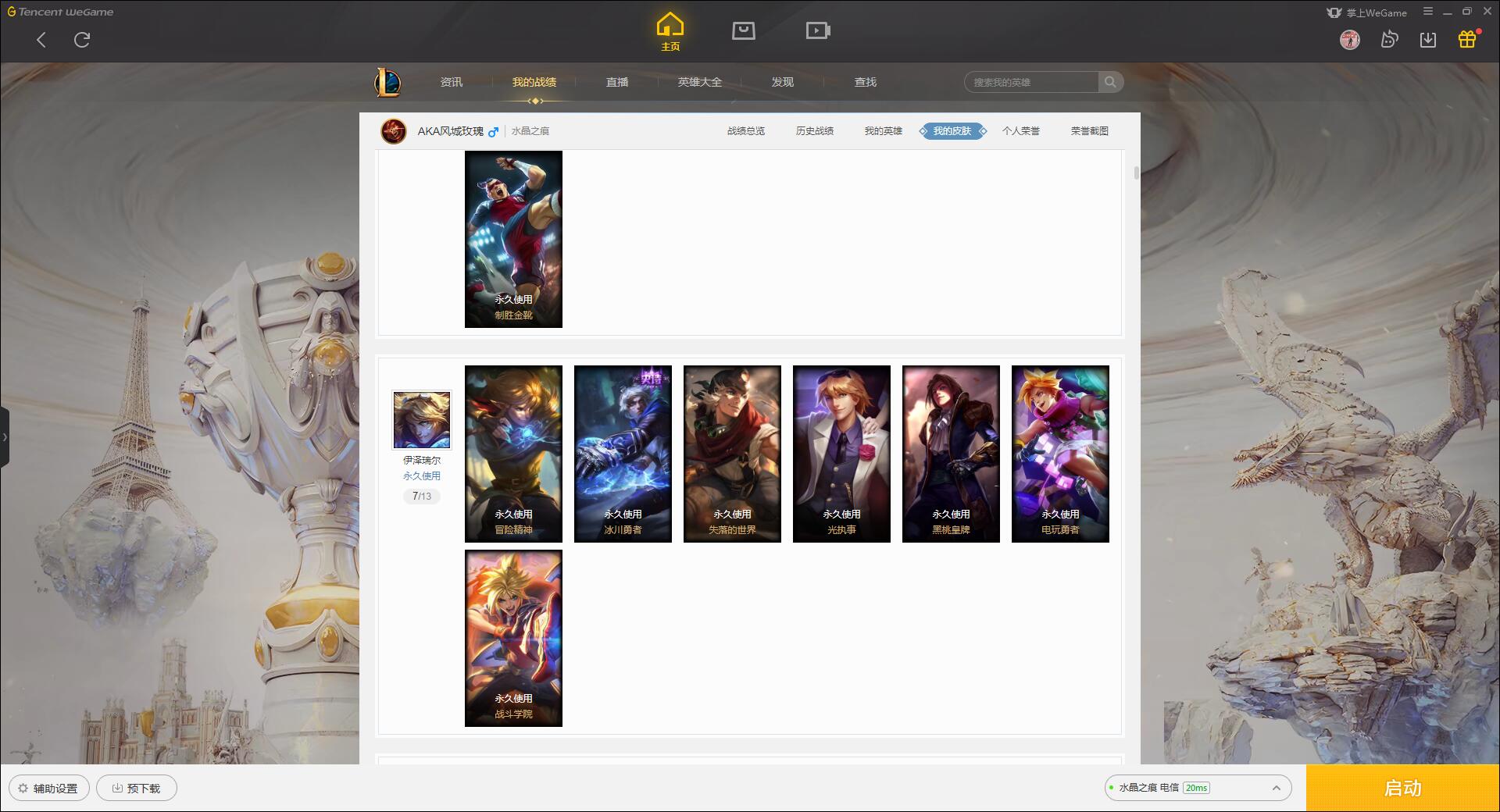Image resolution: width=1500 pixels, height=812 pixels.
Task: Open the 冰川勇者 skin card
Action: tap(623, 454)
